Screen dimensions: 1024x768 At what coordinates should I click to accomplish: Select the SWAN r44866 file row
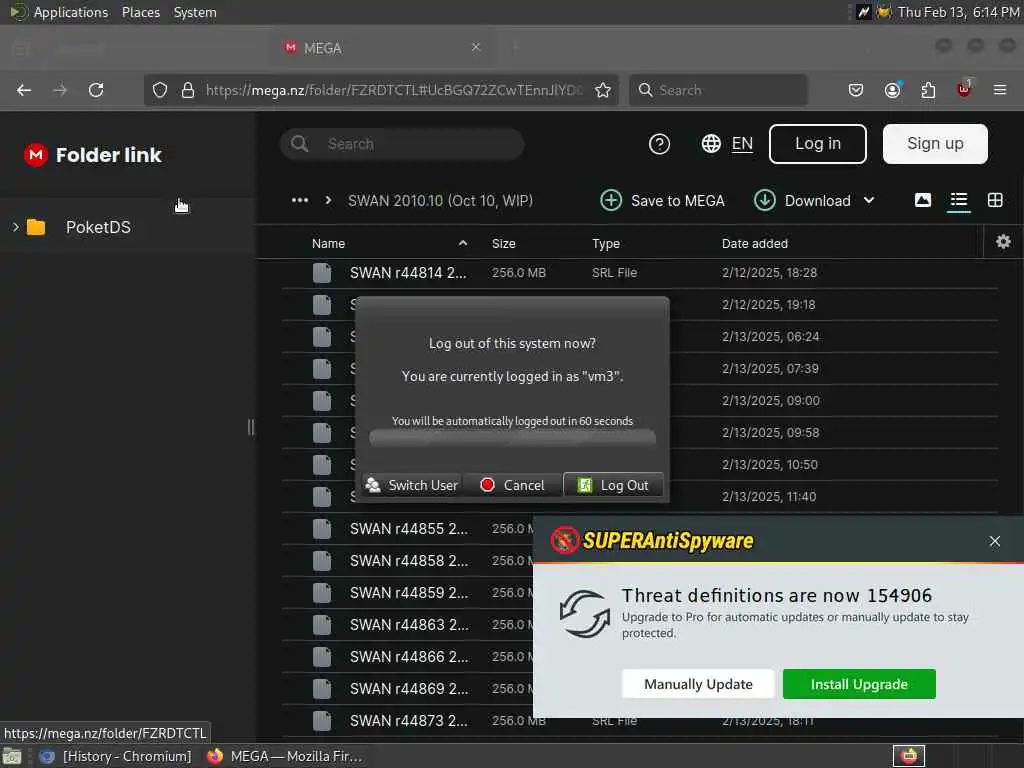[408, 656]
